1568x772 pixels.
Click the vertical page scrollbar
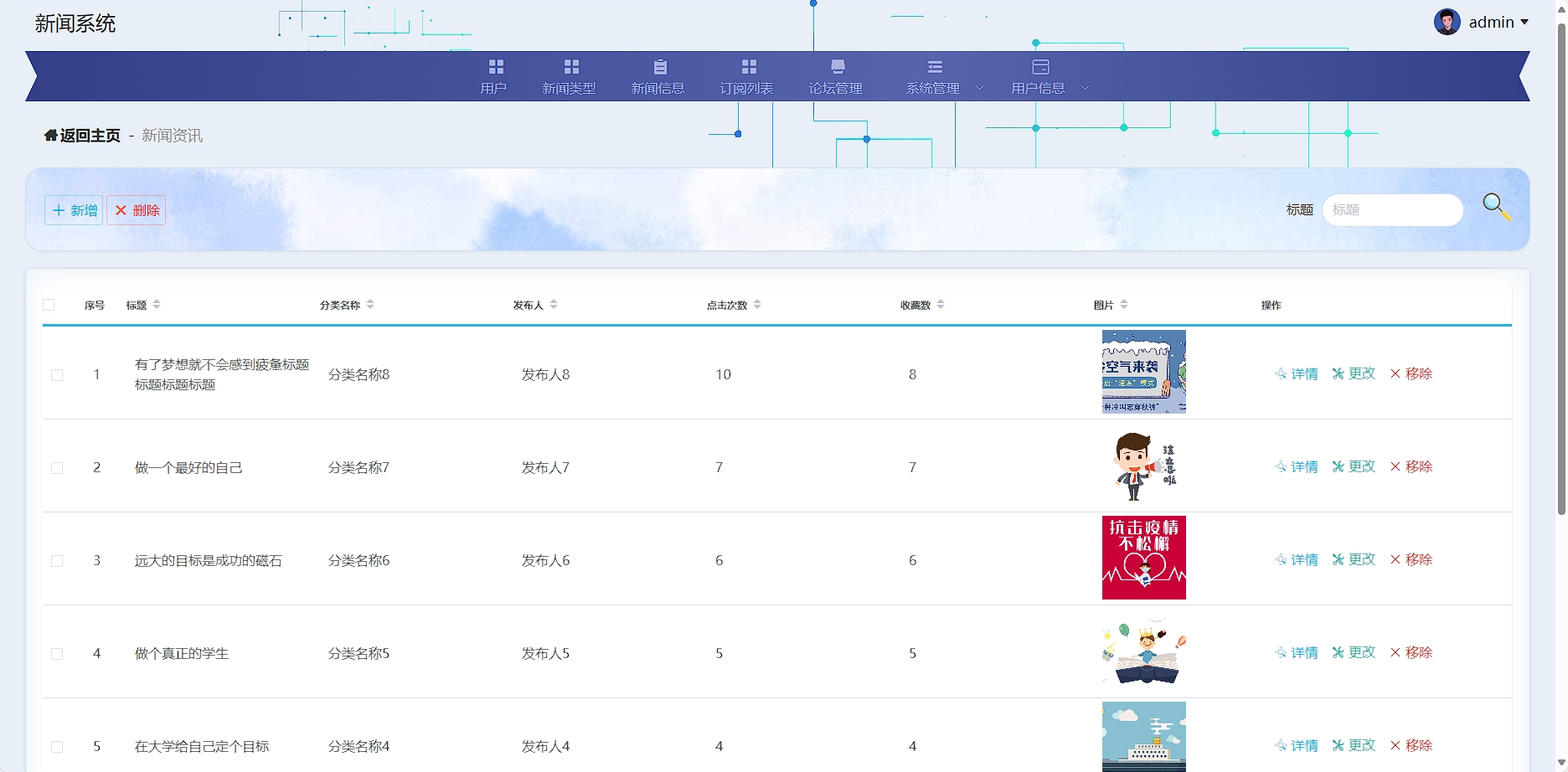click(1561, 268)
